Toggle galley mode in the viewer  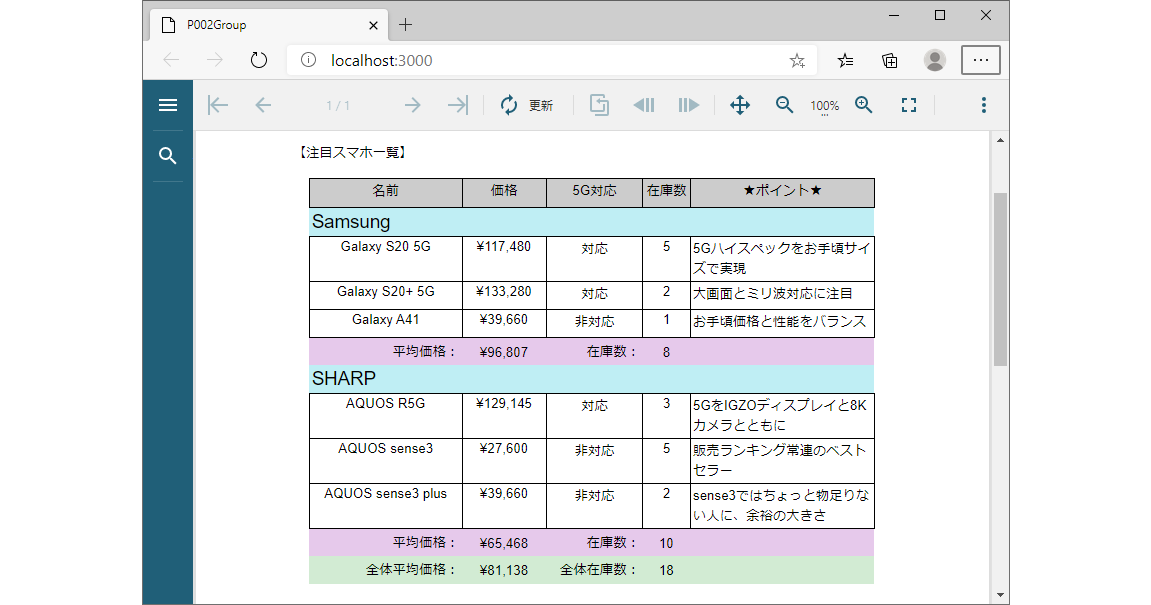pyautogui.click(x=599, y=104)
